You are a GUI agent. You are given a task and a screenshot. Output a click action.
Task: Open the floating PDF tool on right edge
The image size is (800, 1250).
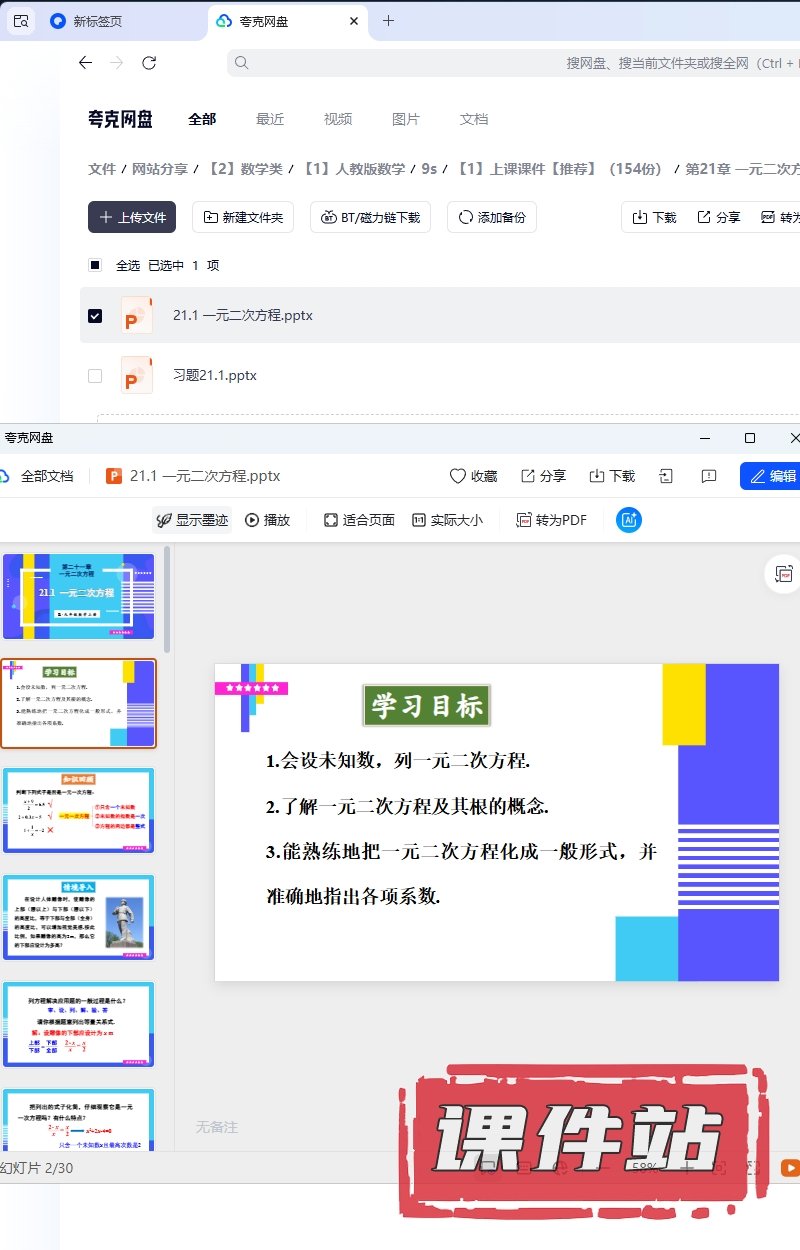781,574
